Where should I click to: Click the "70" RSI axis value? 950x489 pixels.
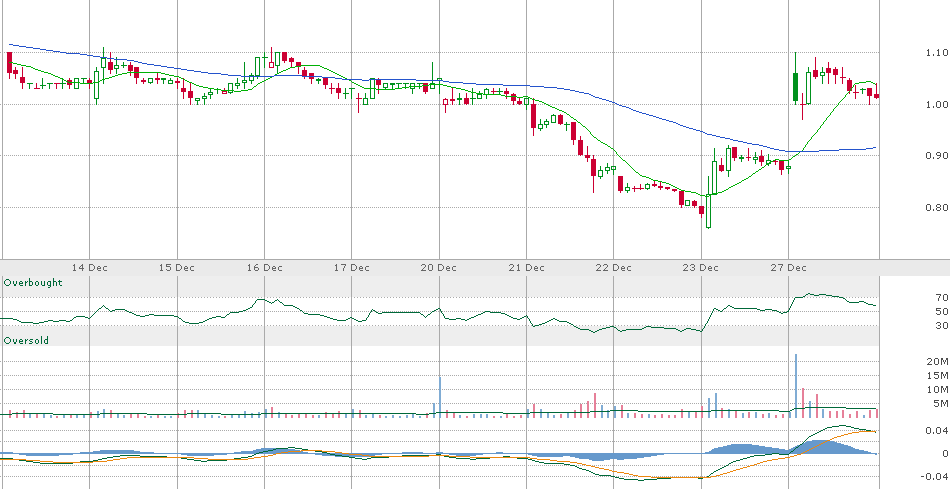[942, 298]
